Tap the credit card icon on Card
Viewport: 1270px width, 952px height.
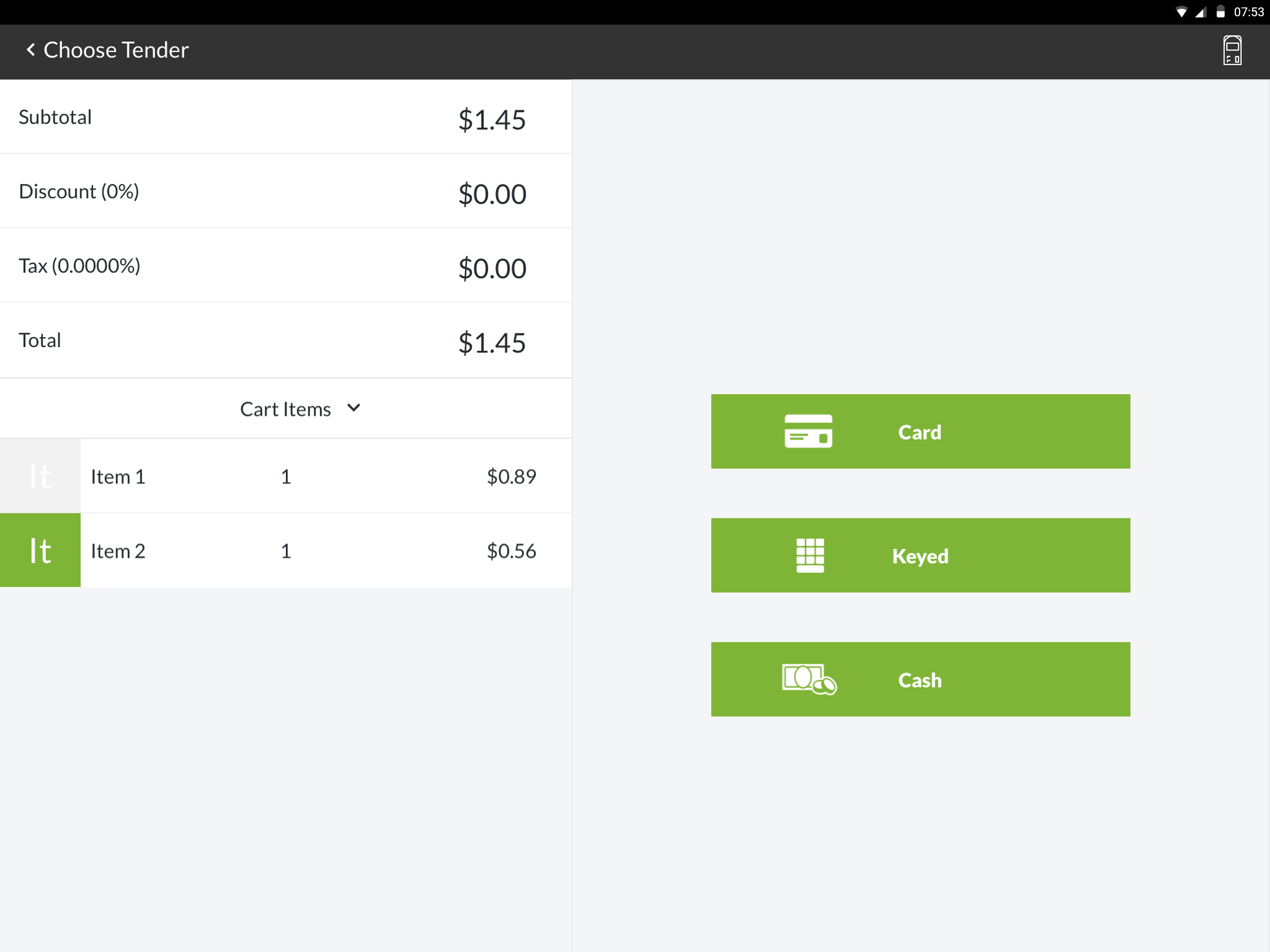(808, 431)
